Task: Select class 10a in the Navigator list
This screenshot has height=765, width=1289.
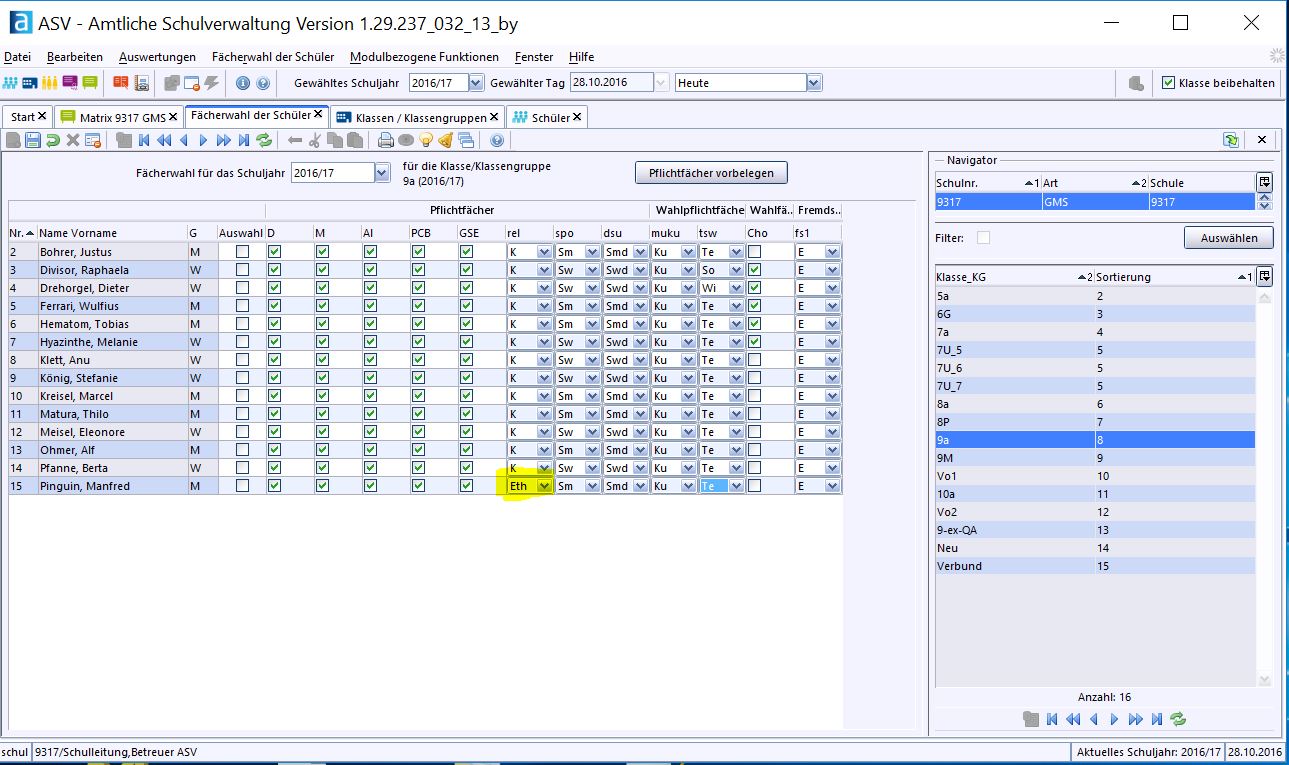Action: 1095,494
